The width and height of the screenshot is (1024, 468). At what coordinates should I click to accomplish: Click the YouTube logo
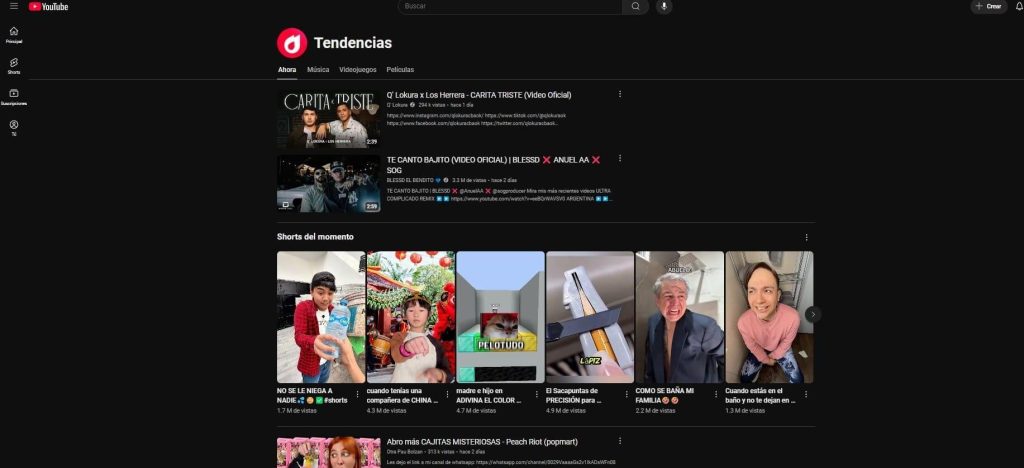[48, 7]
